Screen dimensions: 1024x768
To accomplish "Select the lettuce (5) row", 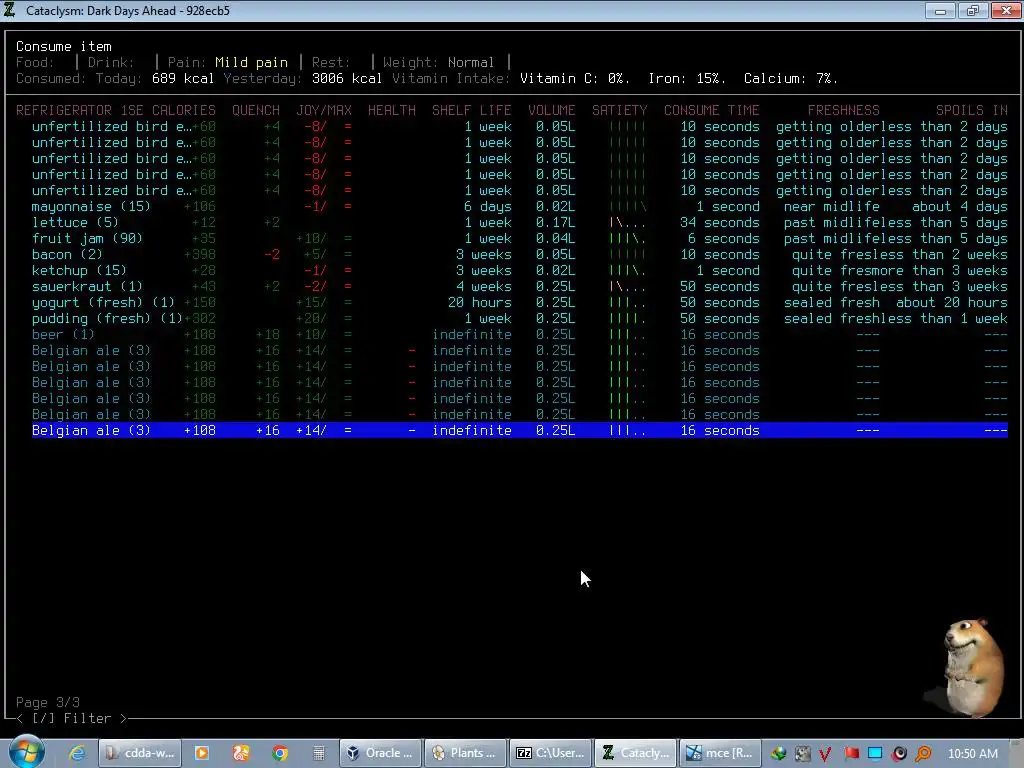I will pyautogui.click(x=519, y=223).
